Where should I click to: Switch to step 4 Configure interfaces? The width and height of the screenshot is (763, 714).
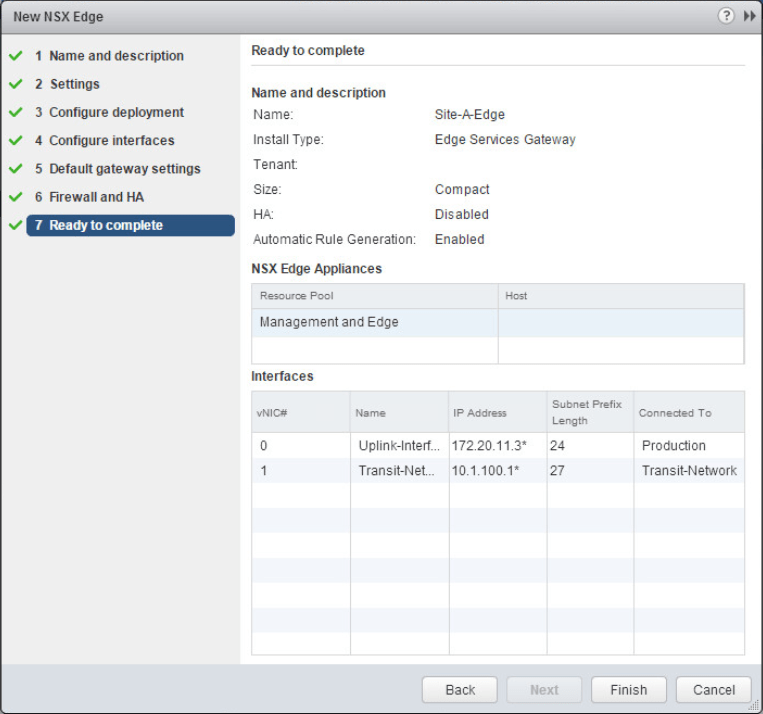pos(111,141)
